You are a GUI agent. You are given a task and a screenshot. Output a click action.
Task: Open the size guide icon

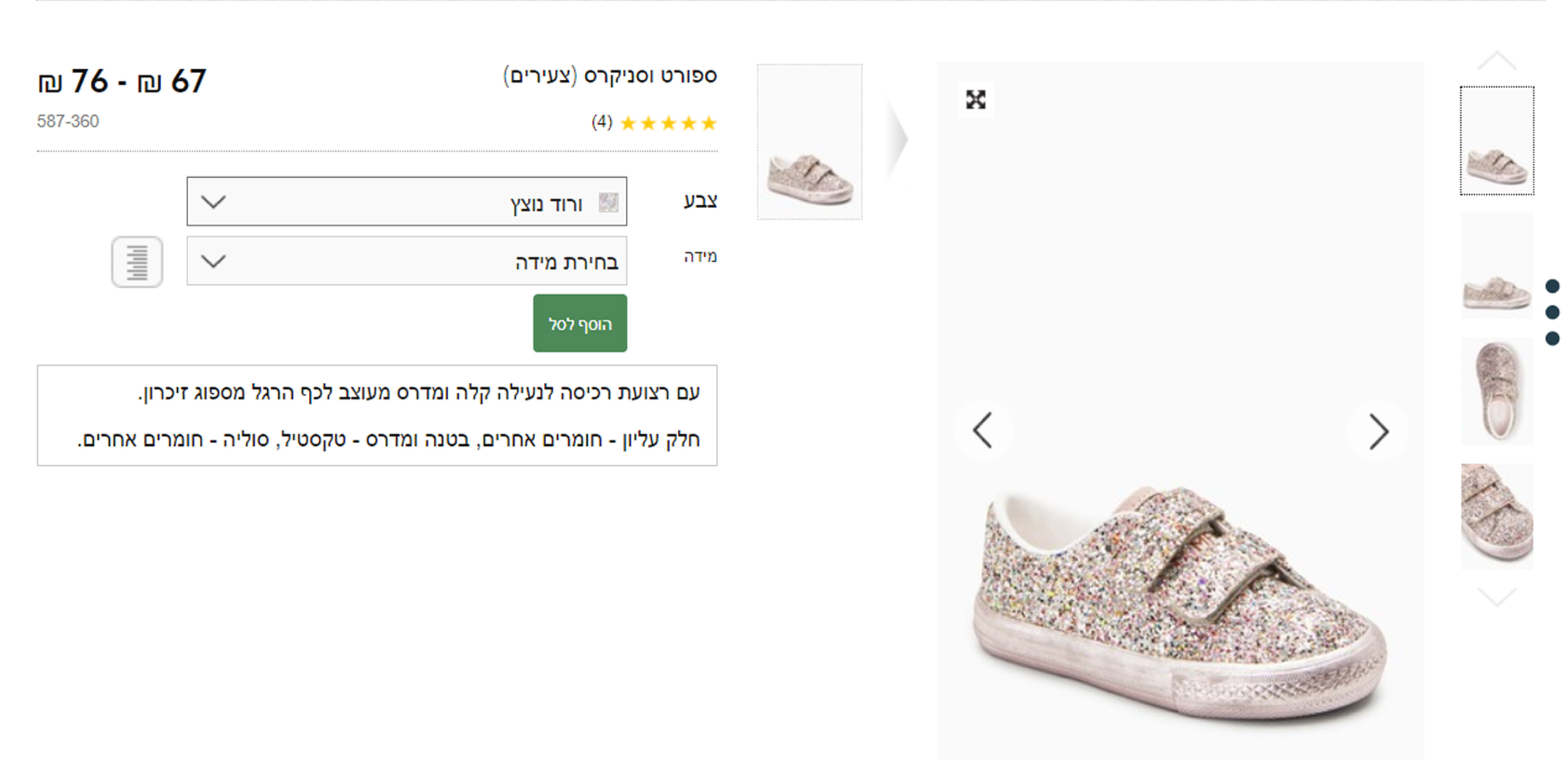pos(137,261)
